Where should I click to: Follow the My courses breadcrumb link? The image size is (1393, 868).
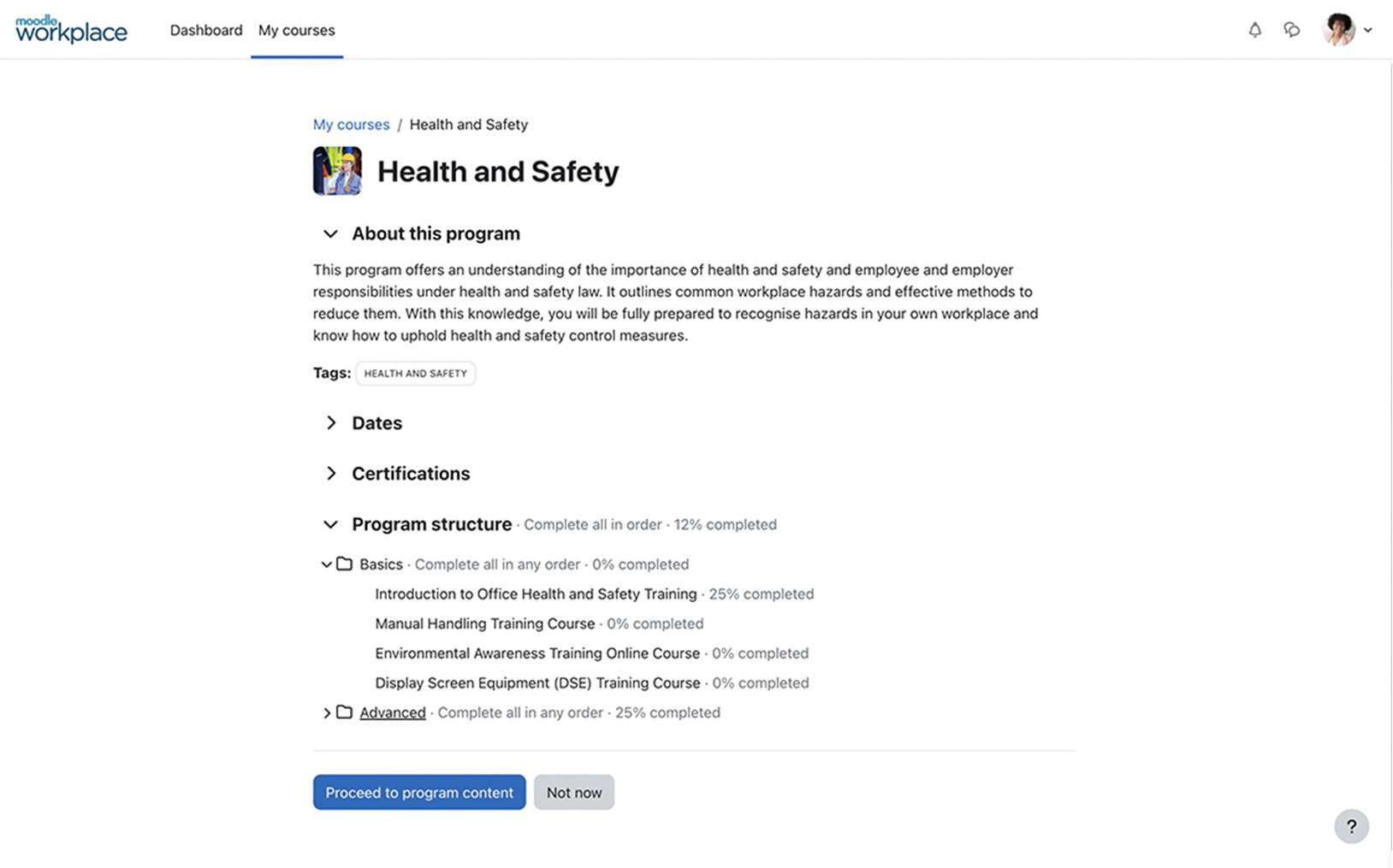coord(351,125)
